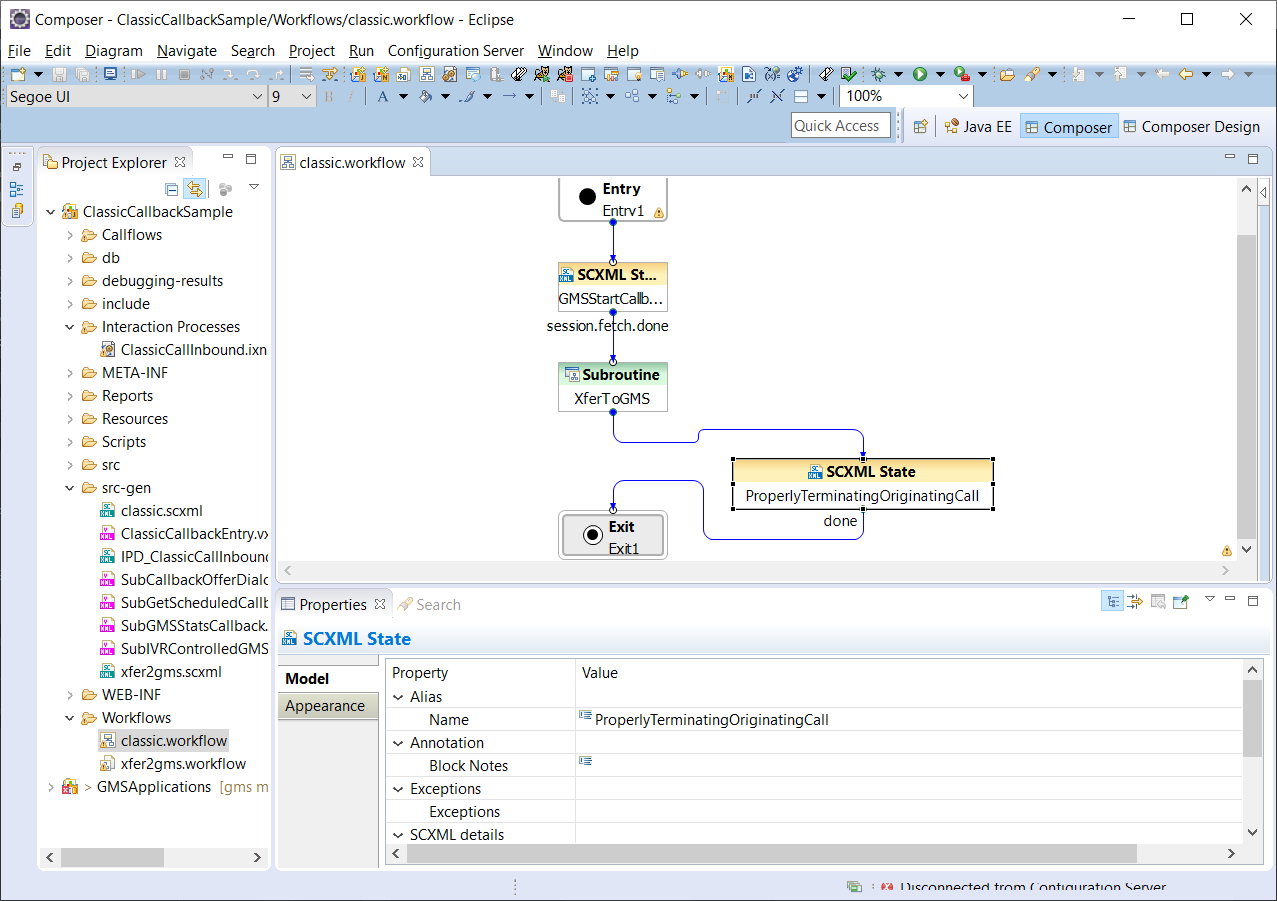
Task: Click the Open Perspective icon
Action: [921, 126]
